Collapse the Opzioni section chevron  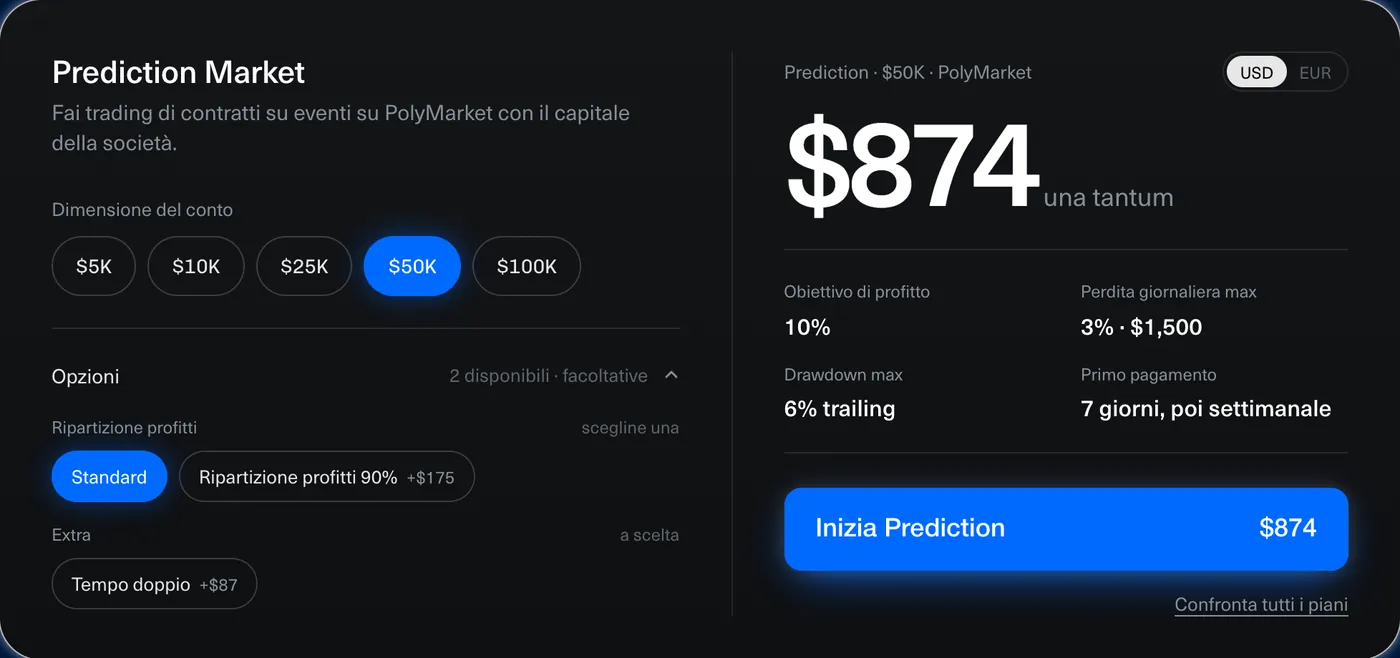[x=671, y=375]
